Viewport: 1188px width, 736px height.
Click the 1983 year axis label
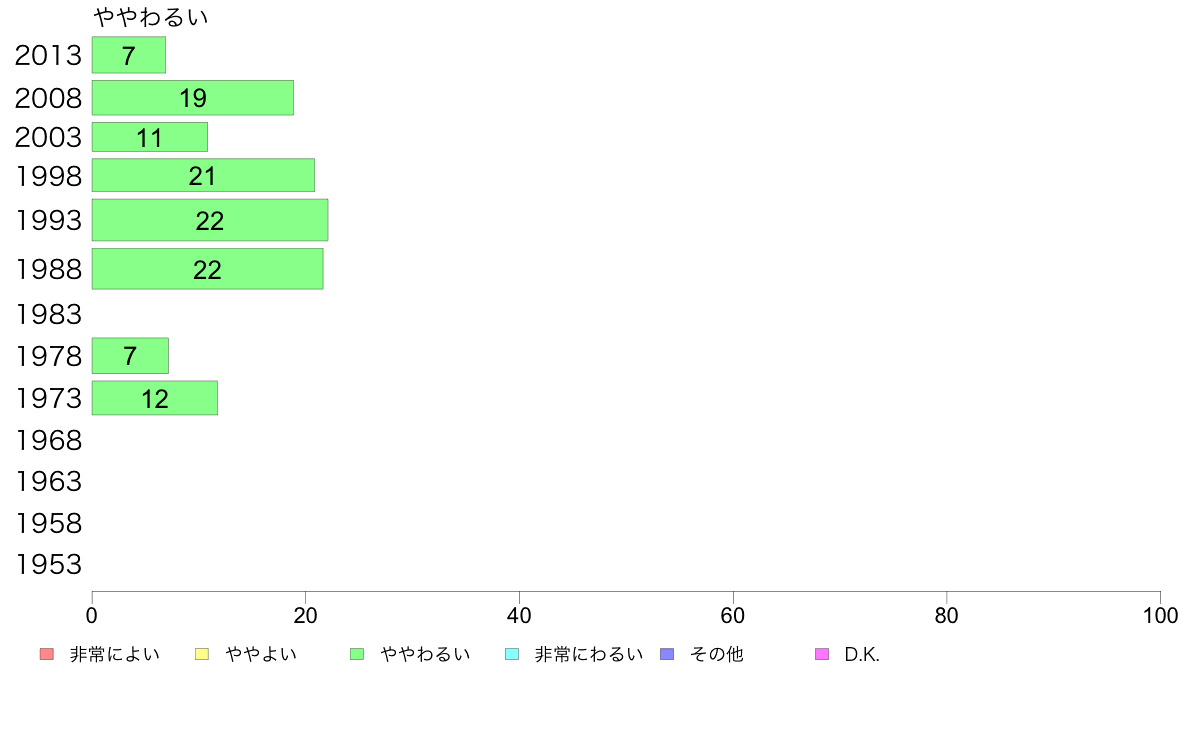48,314
